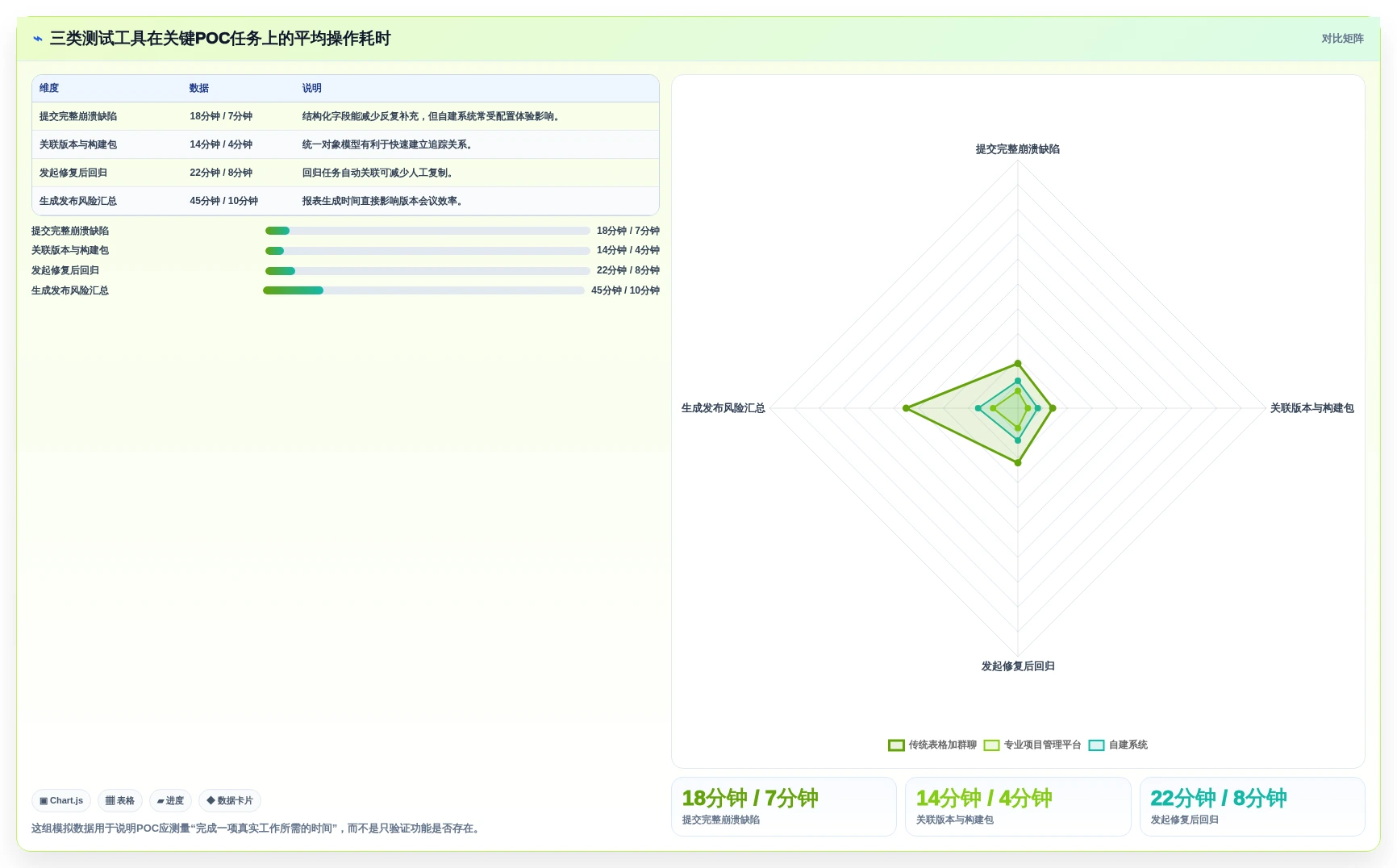Screen dimensions: 1397x868
Task: Click the 进度 tag chip
Action: (x=170, y=800)
